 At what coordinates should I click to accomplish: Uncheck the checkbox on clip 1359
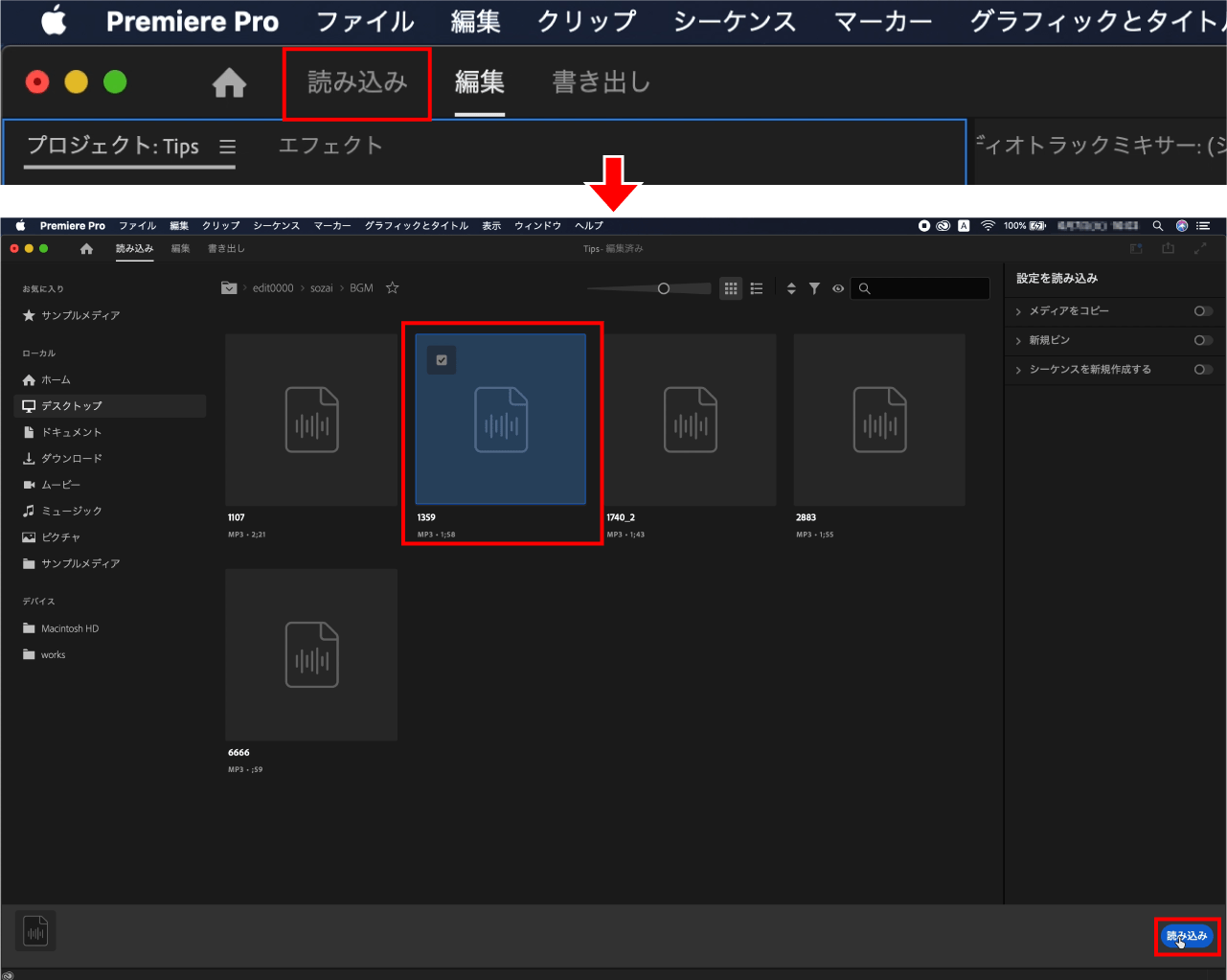(x=442, y=360)
